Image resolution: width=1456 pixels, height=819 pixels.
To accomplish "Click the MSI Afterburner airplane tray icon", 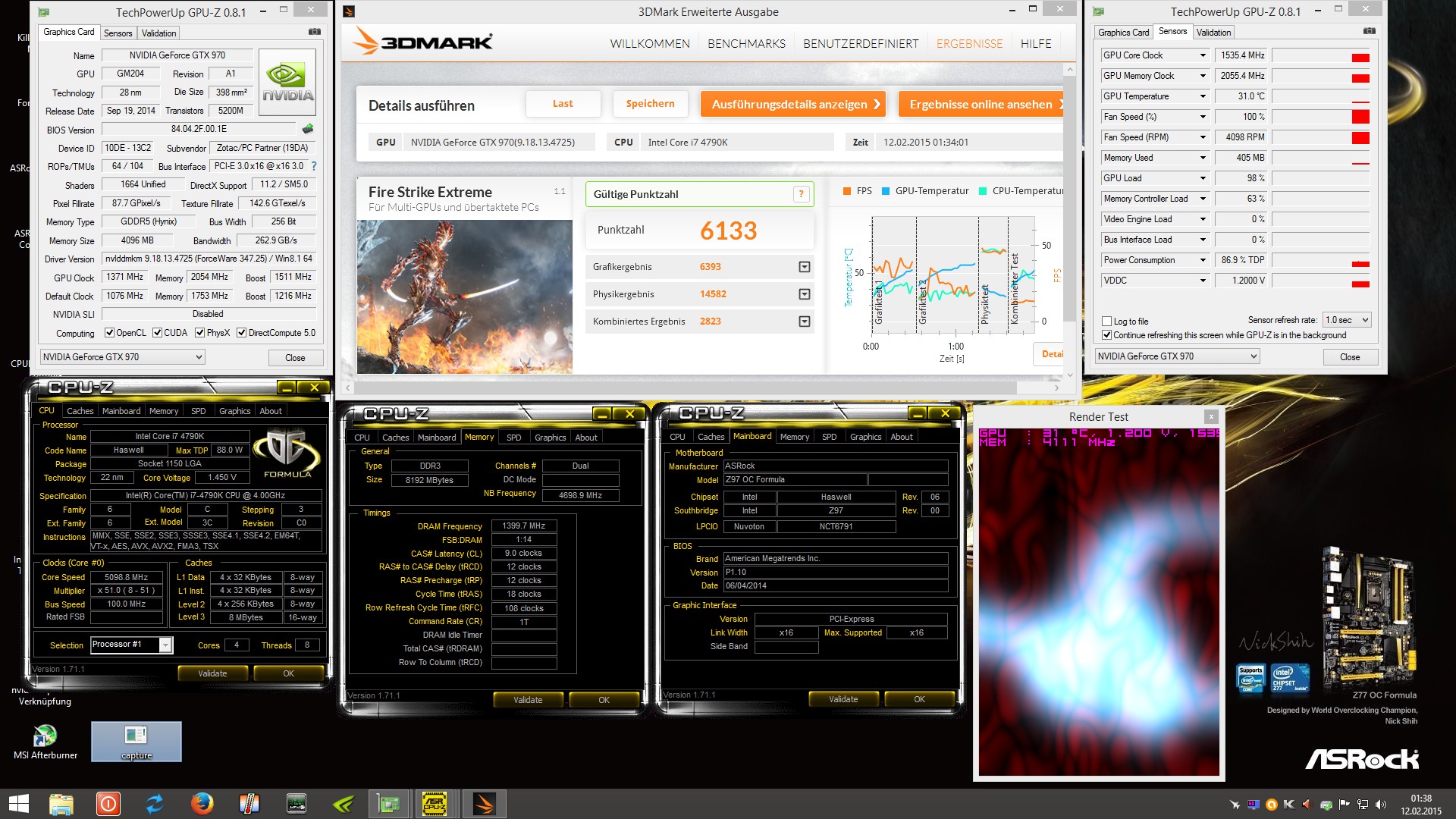I will (1235, 805).
